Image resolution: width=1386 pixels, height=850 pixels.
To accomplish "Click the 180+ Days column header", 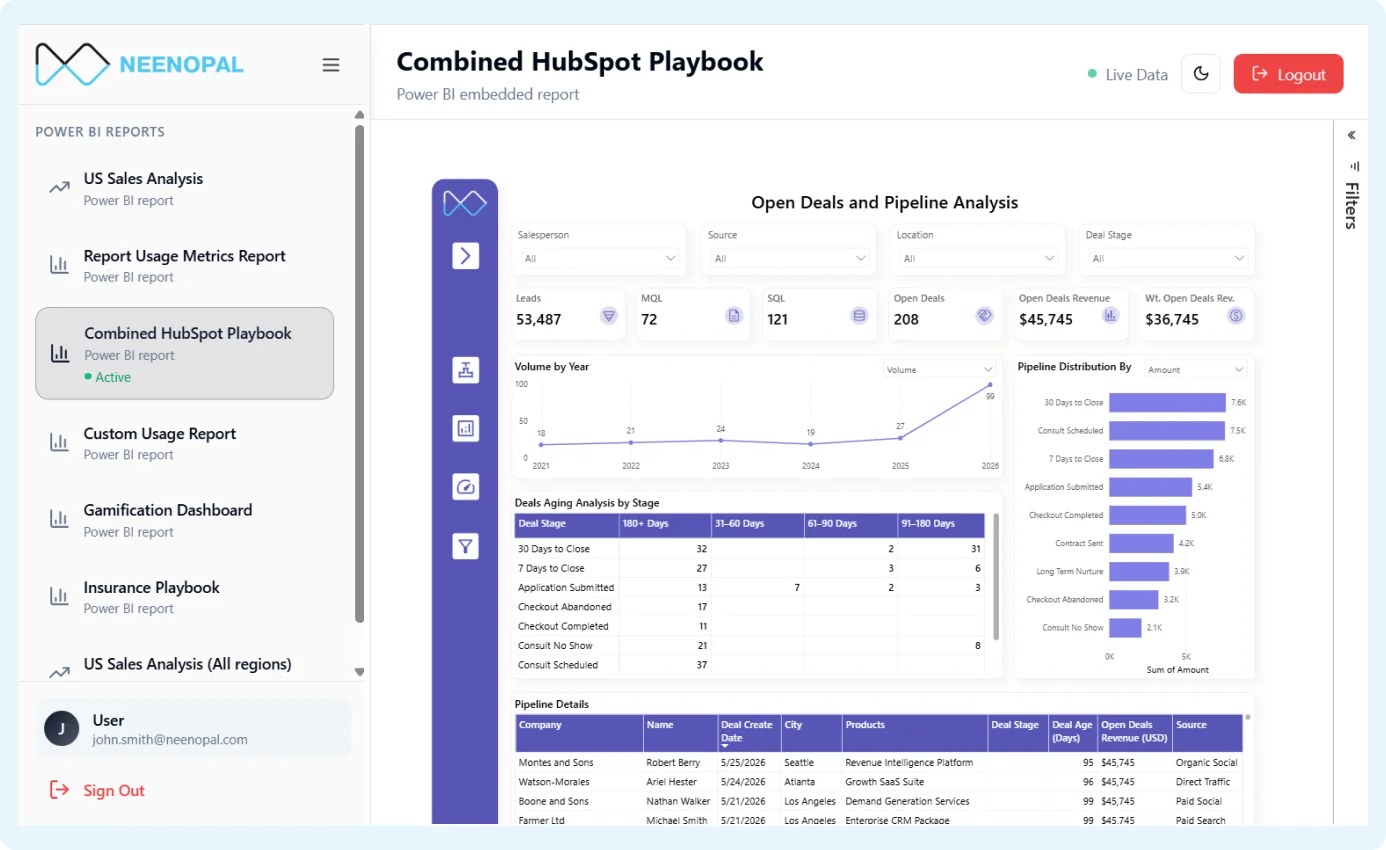I will (x=665, y=524).
